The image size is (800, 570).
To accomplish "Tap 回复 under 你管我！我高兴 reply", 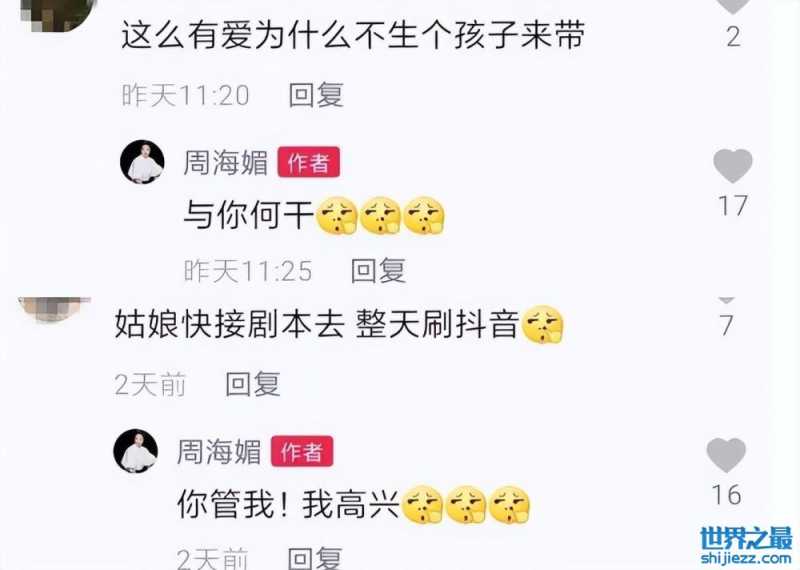I will [x=315, y=558].
